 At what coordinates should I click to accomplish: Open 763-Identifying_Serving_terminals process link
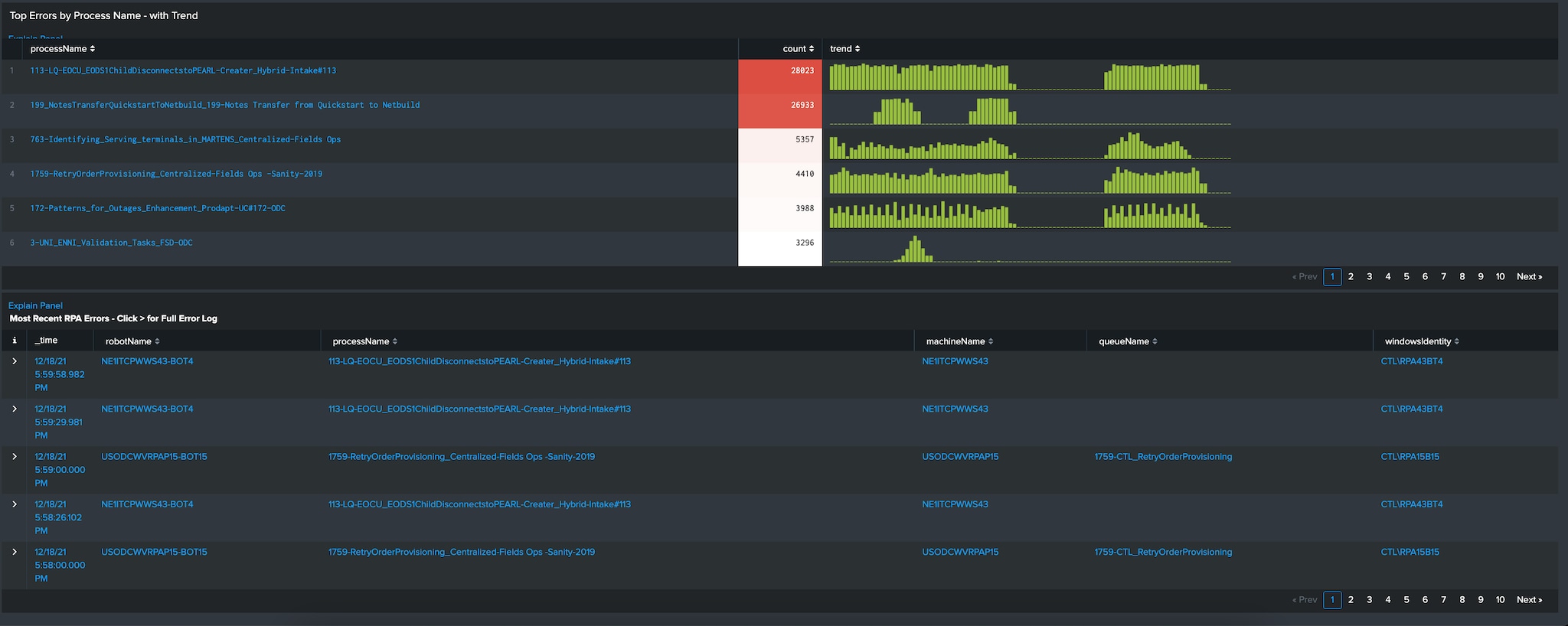[185, 139]
